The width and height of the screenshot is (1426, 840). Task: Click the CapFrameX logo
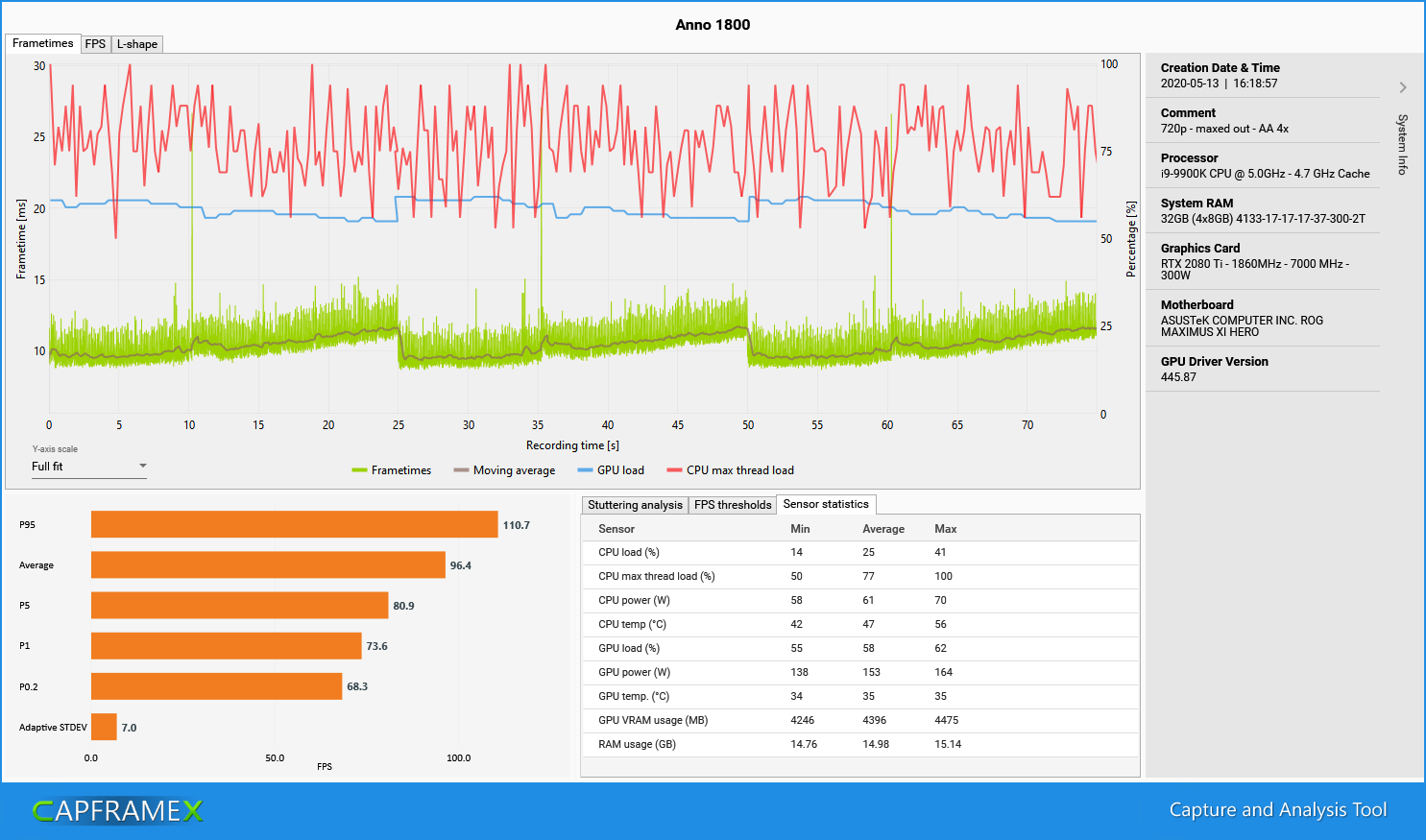point(118,811)
